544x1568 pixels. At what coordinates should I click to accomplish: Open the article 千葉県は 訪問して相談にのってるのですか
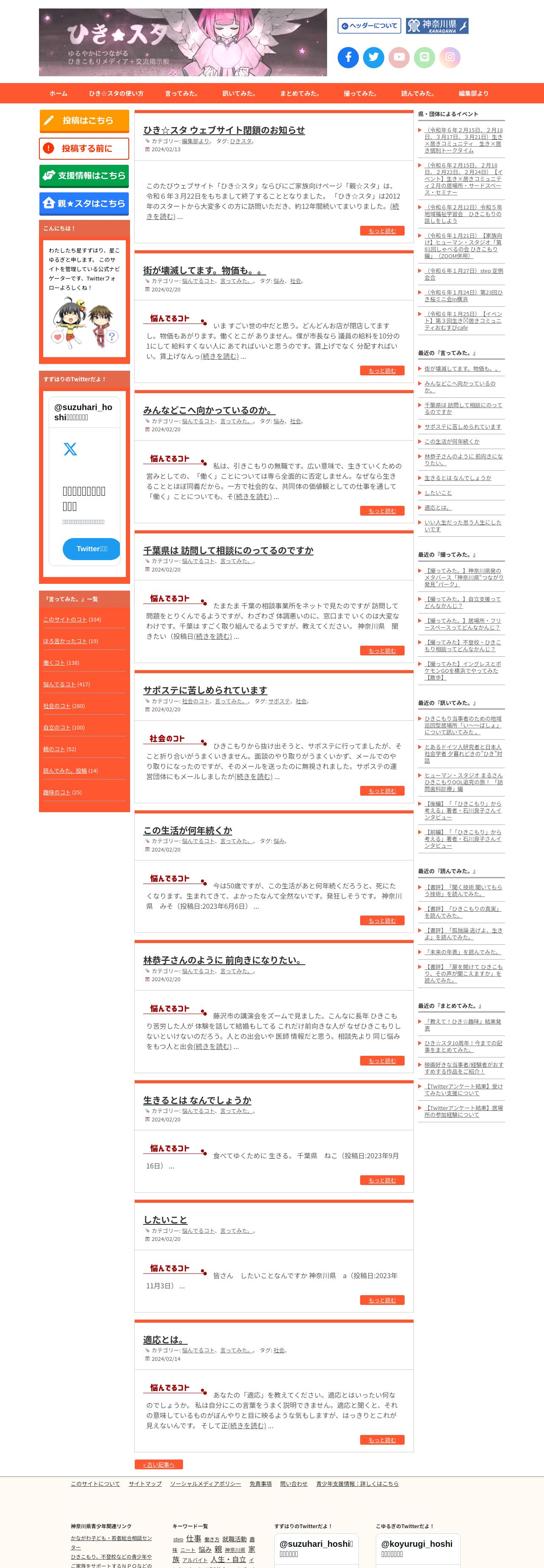click(228, 550)
